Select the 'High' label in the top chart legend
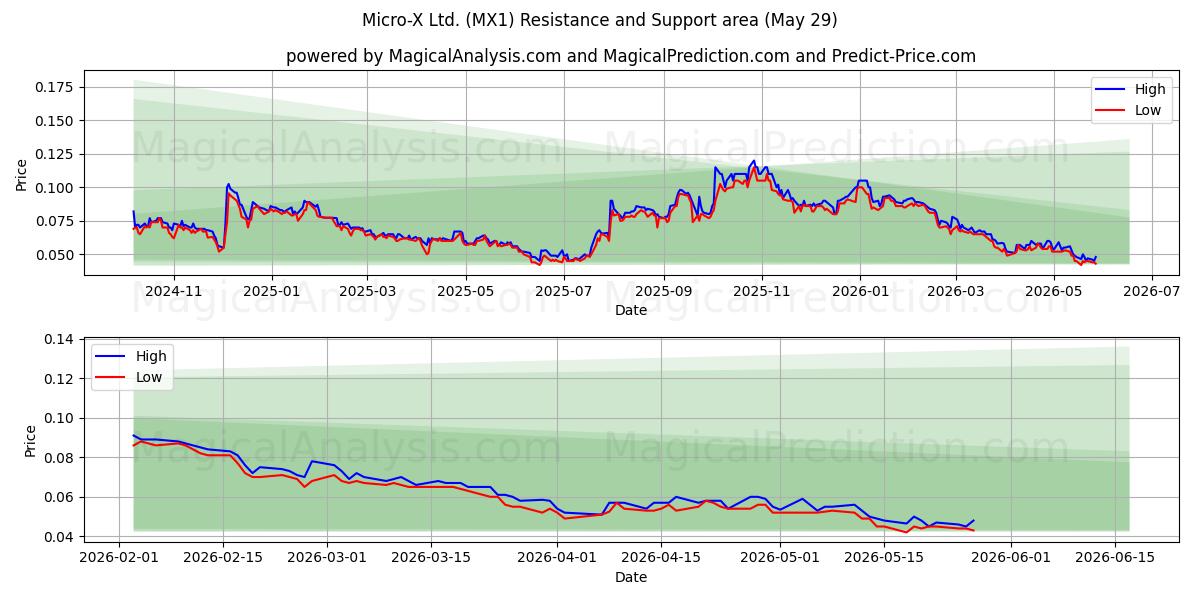This screenshot has width=1200, height=600. [x=1150, y=89]
